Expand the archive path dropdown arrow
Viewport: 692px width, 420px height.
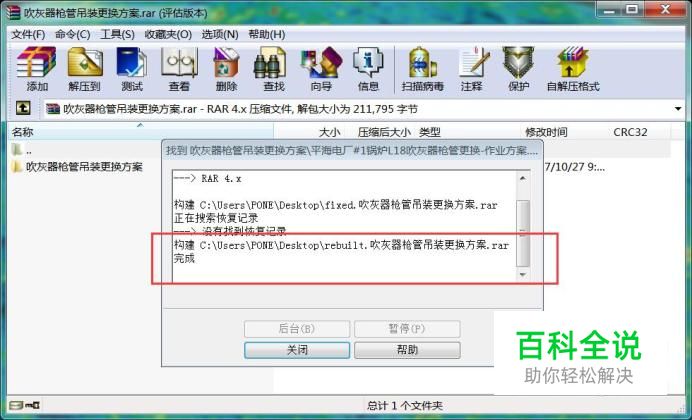click(x=678, y=109)
